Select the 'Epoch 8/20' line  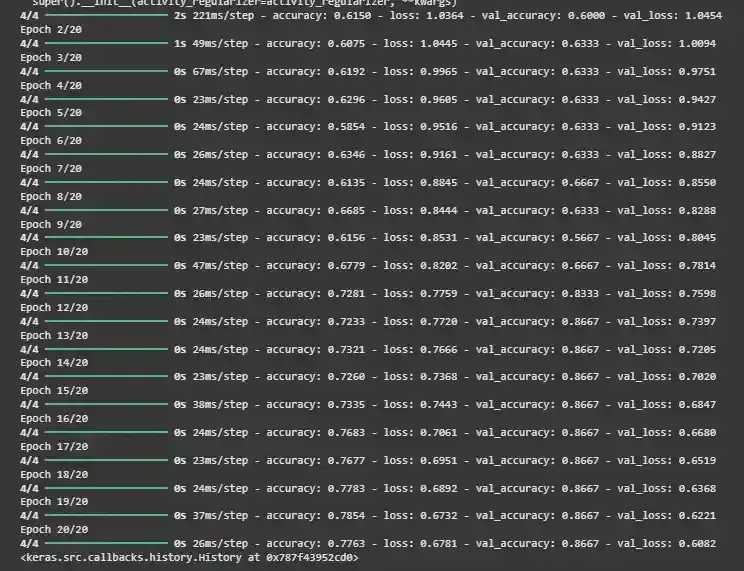pyautogui.click(x=51, y=197)
